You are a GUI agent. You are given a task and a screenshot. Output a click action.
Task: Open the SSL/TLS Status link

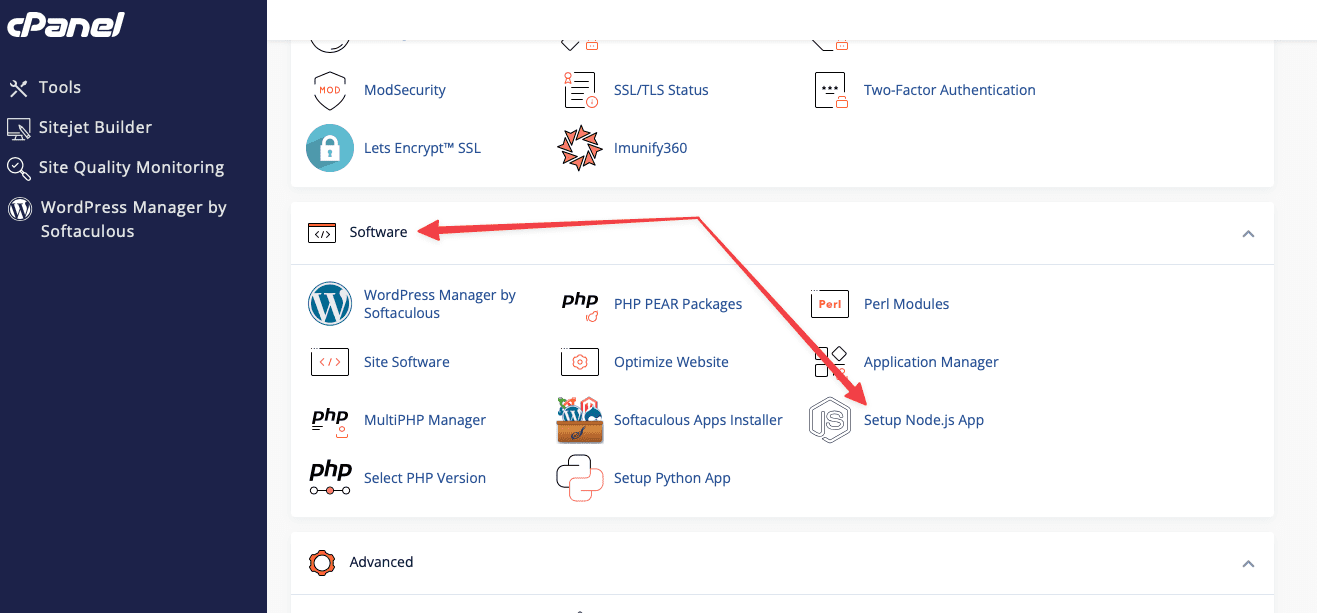click(661, 89)
